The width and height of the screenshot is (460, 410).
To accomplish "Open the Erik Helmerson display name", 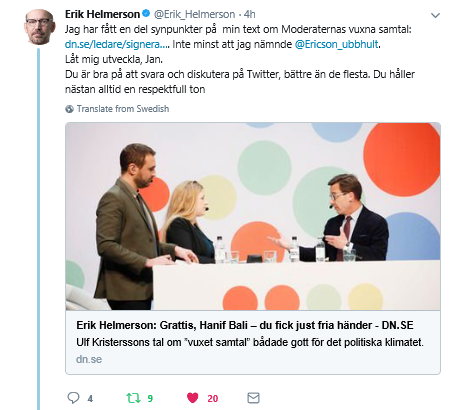I will point(102,14).
